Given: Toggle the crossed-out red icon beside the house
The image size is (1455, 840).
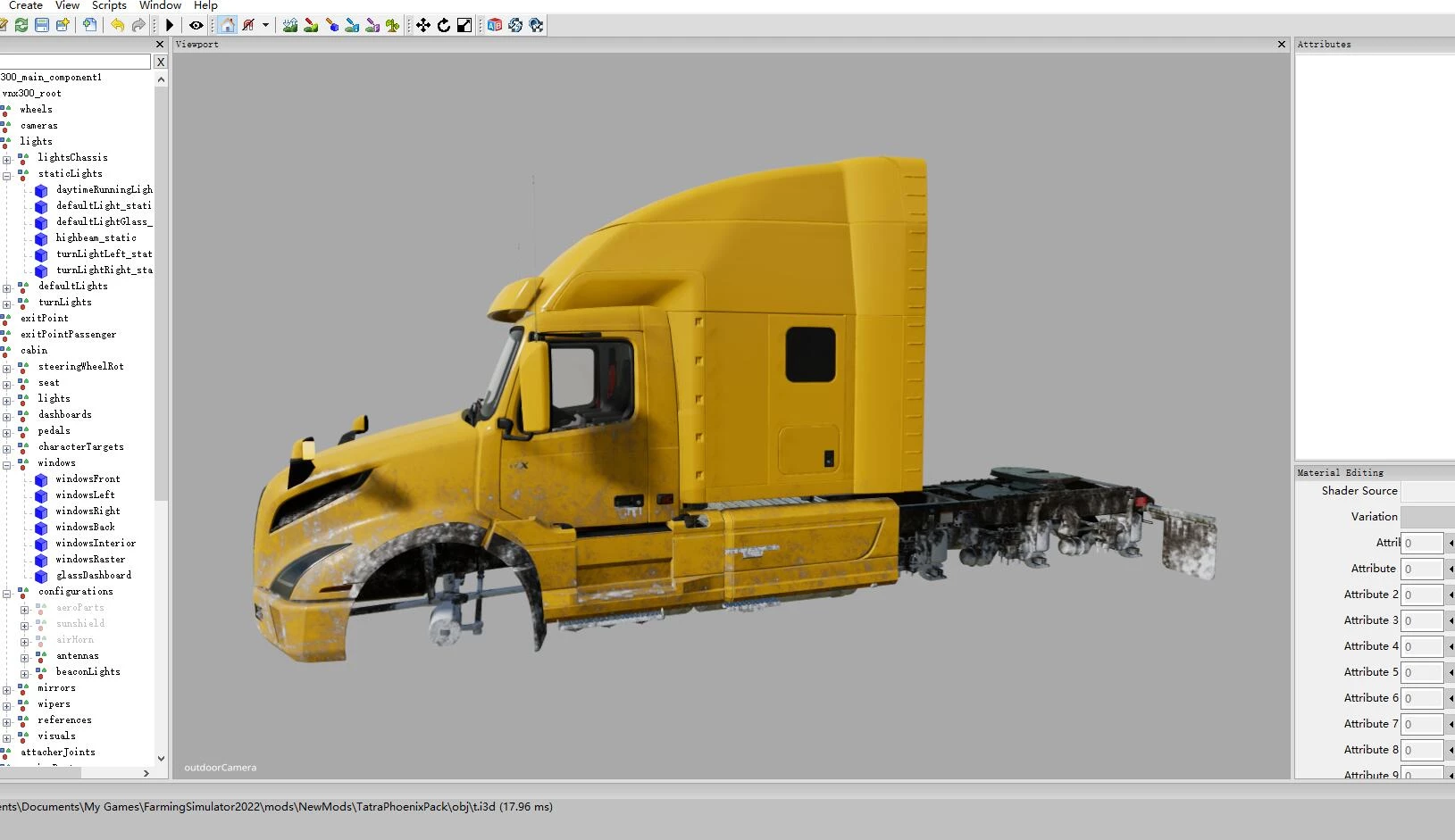Looking at the screenshot, I should pyautogui.click(x=248, y=25).
